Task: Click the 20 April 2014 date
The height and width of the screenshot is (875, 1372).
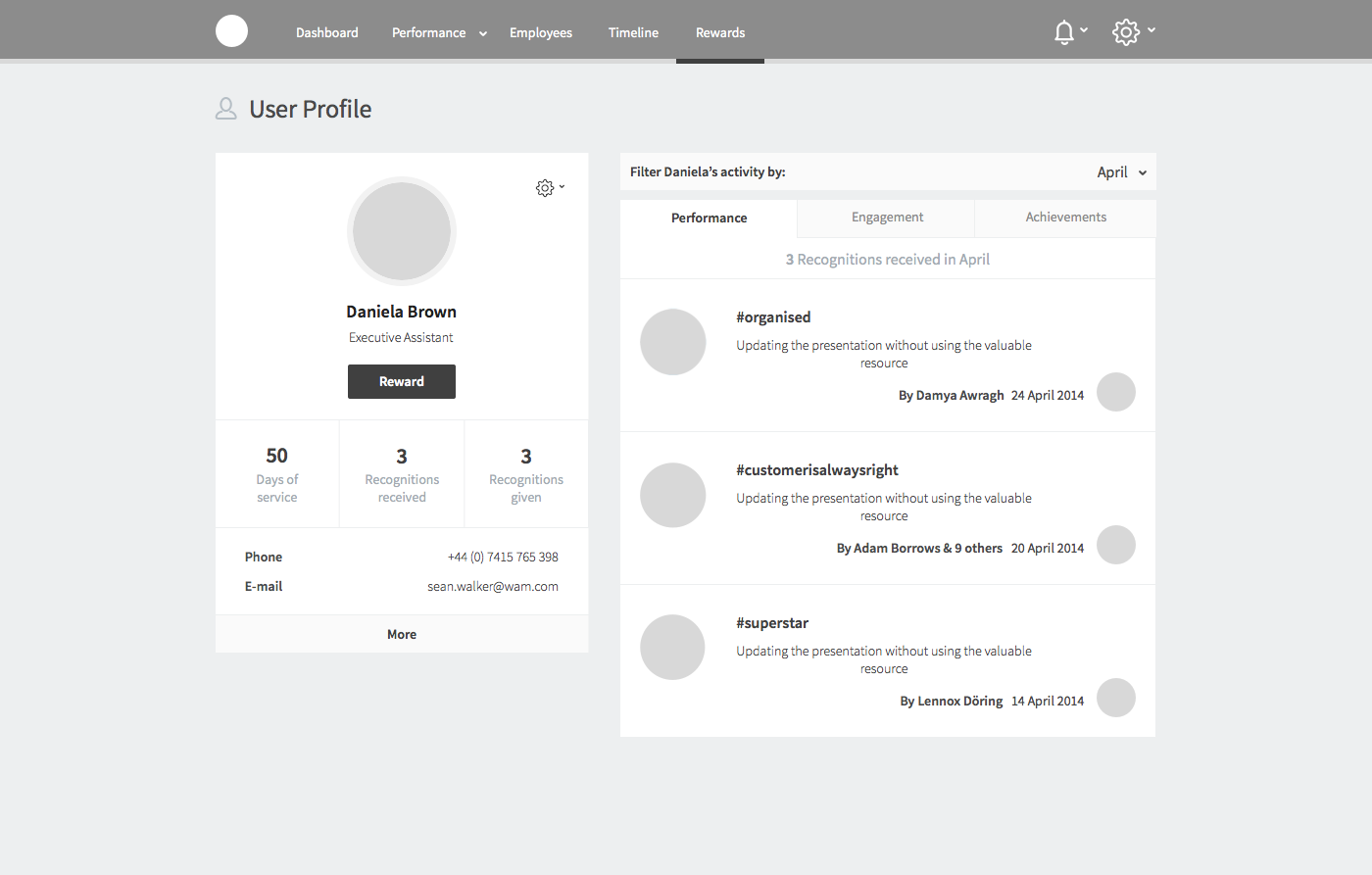Action: pyautogui.click(x=1048, y=548)
